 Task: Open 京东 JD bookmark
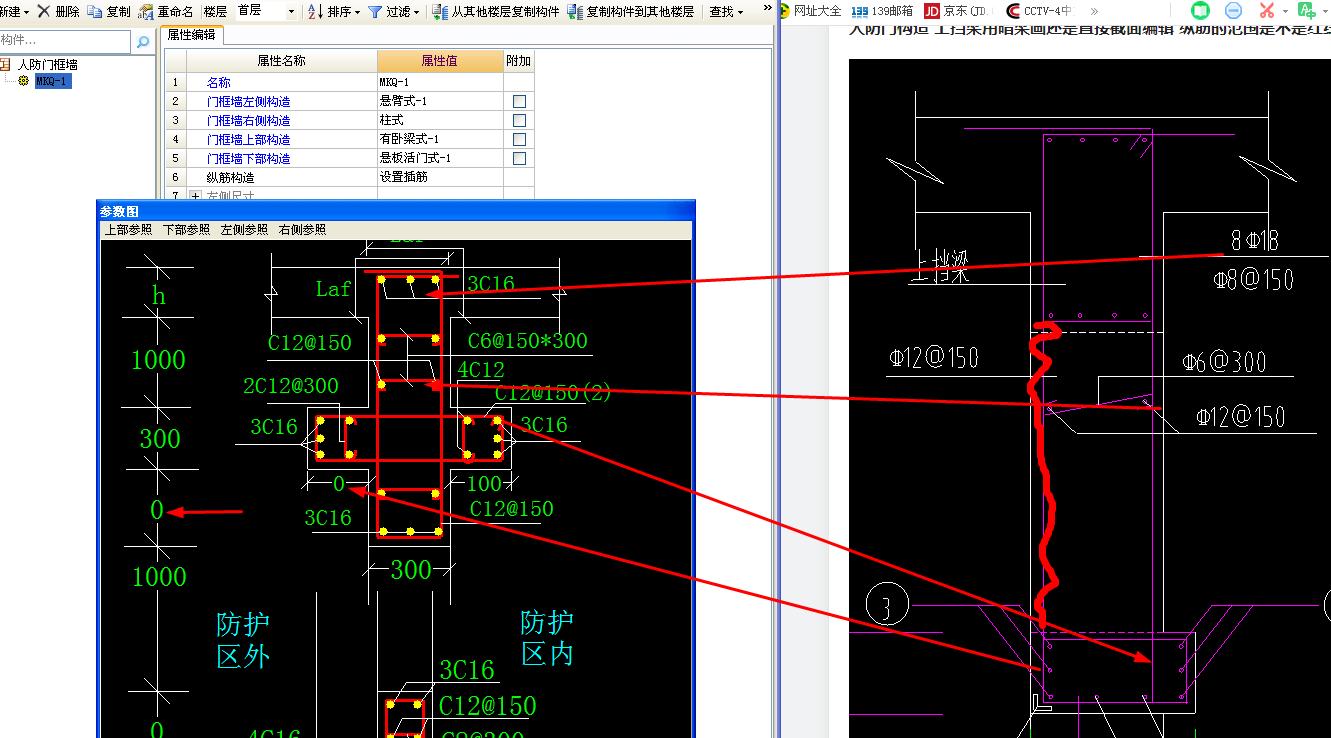pyautogui.click(x=956, y=11)
